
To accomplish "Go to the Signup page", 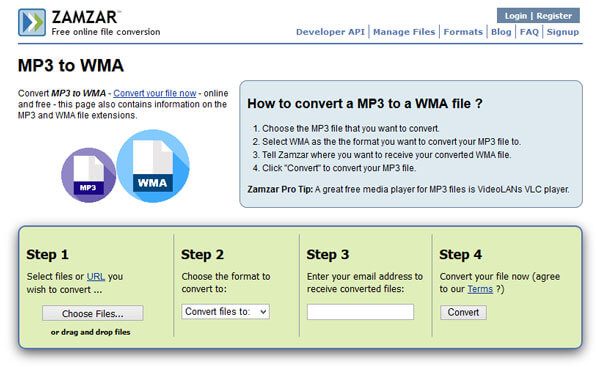I will (562, 32).
